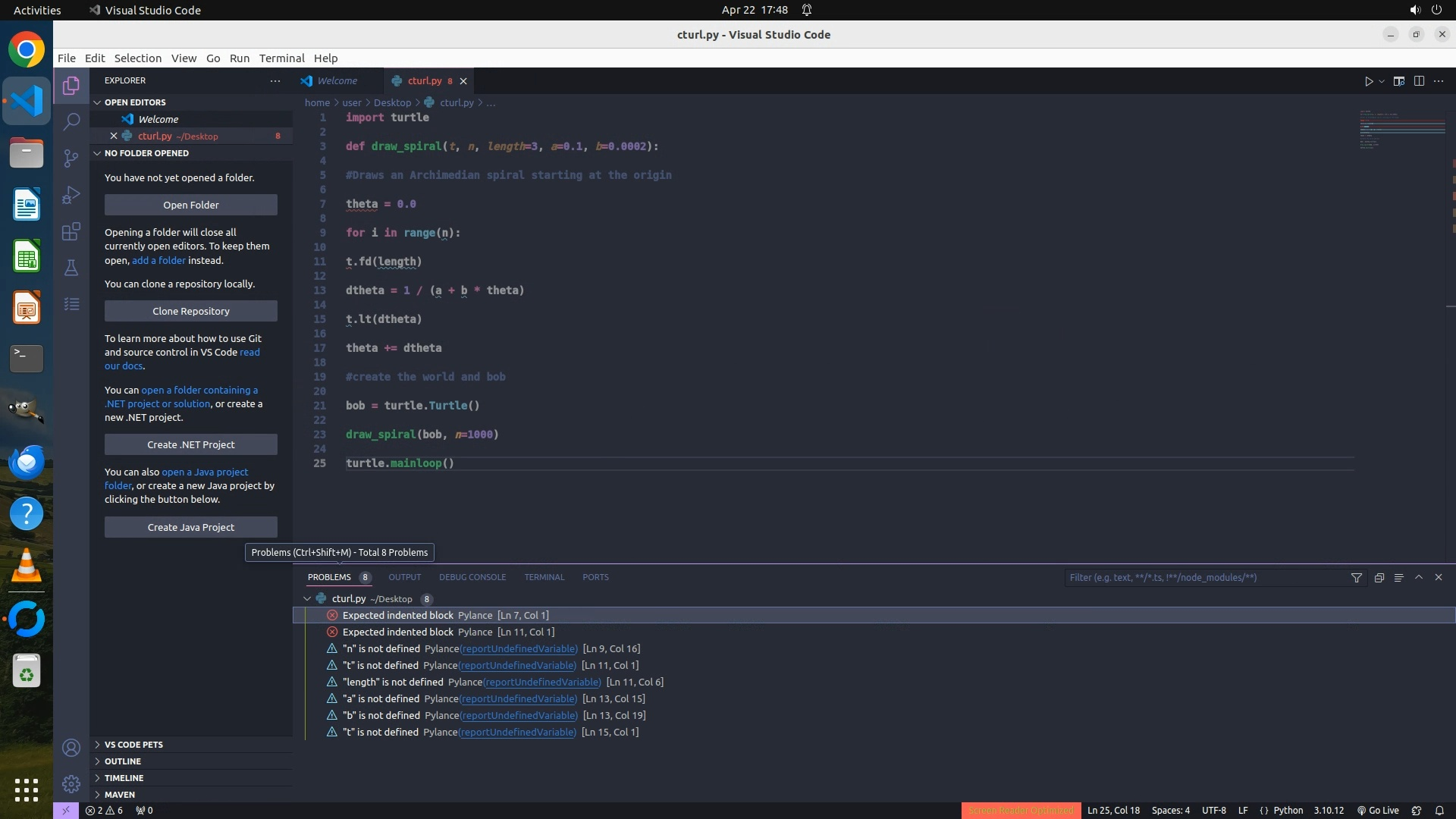Open the Search view in activity bar
This screenshot has width=1456, height=819.
click(71, 121)
